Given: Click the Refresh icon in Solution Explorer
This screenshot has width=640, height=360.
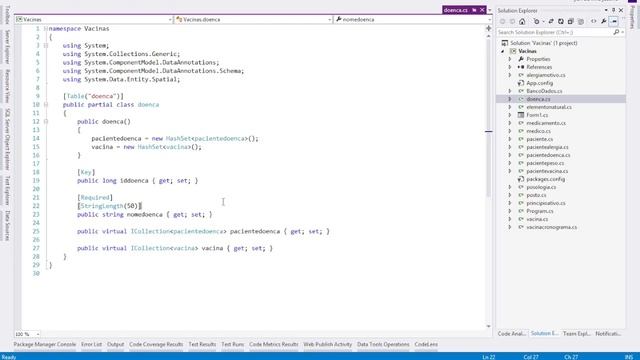Looking at the screenshot, I should click(x=561, y=22).
